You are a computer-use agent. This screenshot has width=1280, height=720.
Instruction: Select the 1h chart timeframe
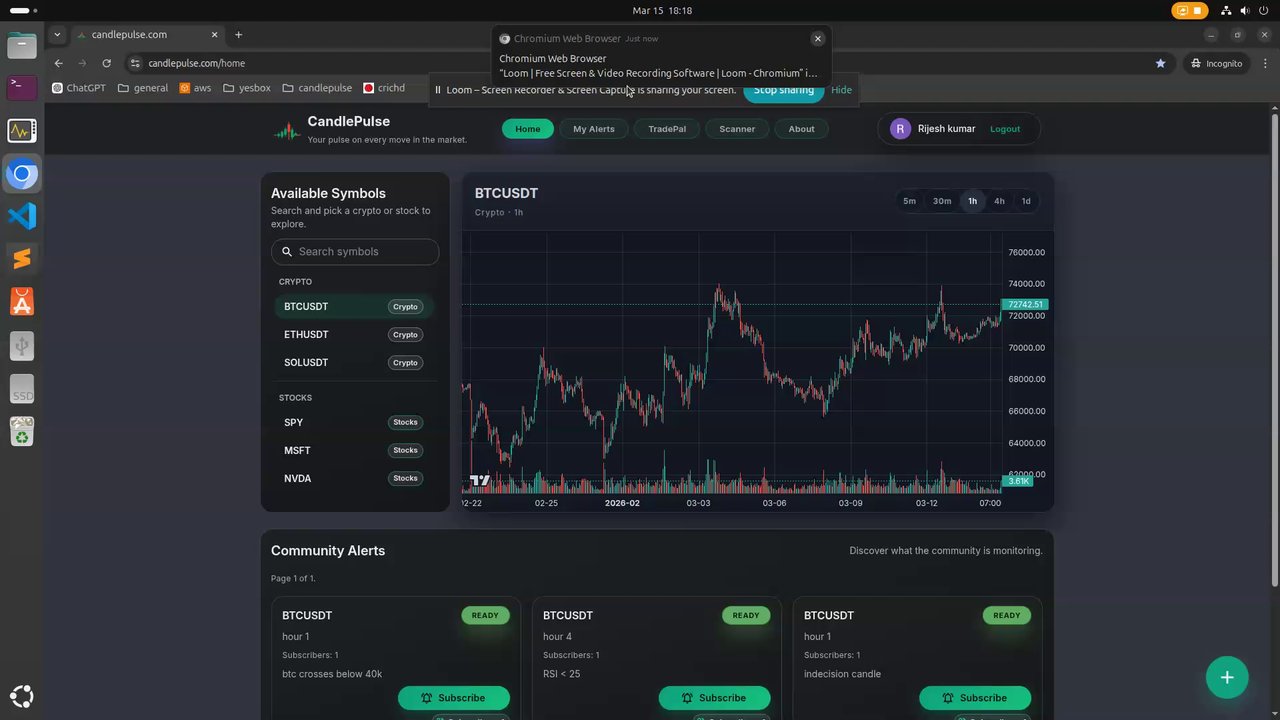972,201
